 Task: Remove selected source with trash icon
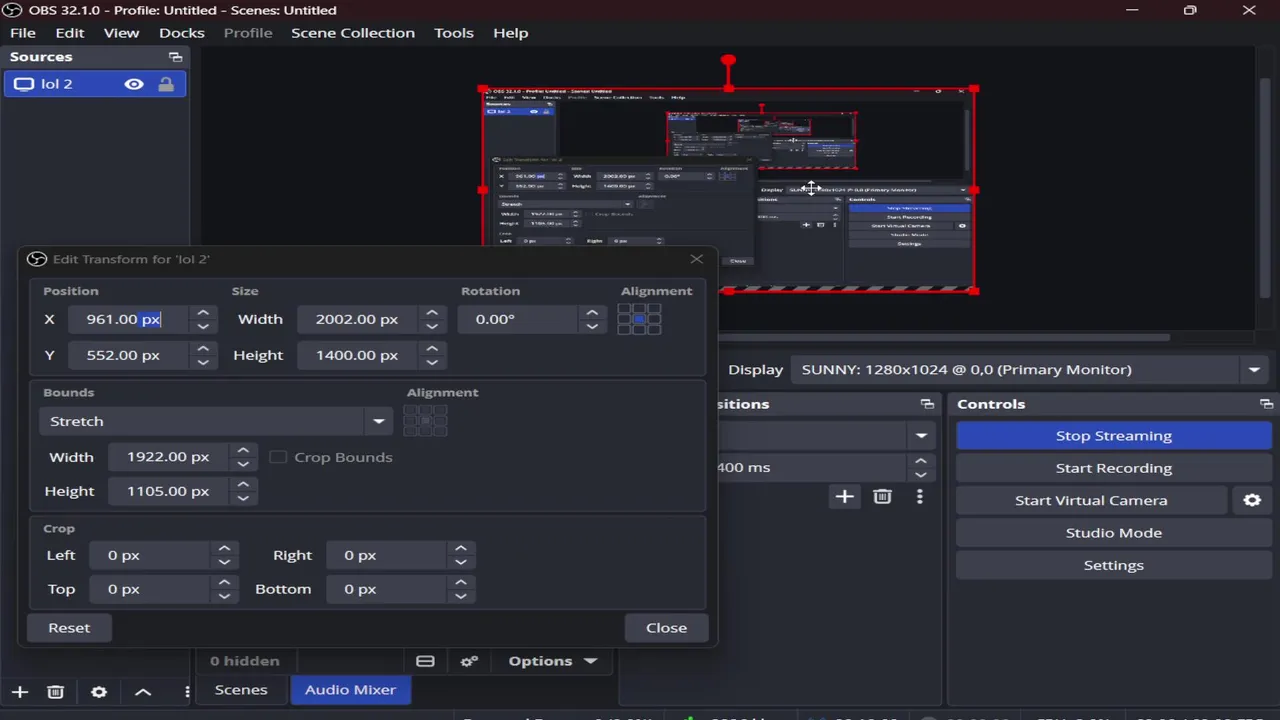tap(55, 692)
